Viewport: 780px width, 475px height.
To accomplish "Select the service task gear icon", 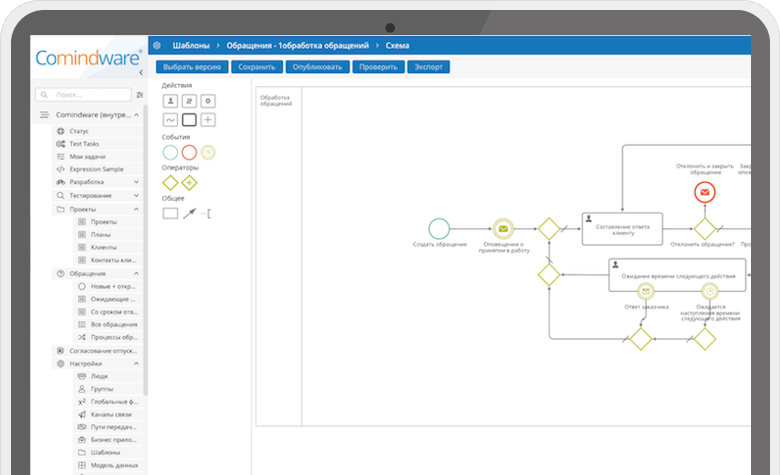I will coord(208,101).
